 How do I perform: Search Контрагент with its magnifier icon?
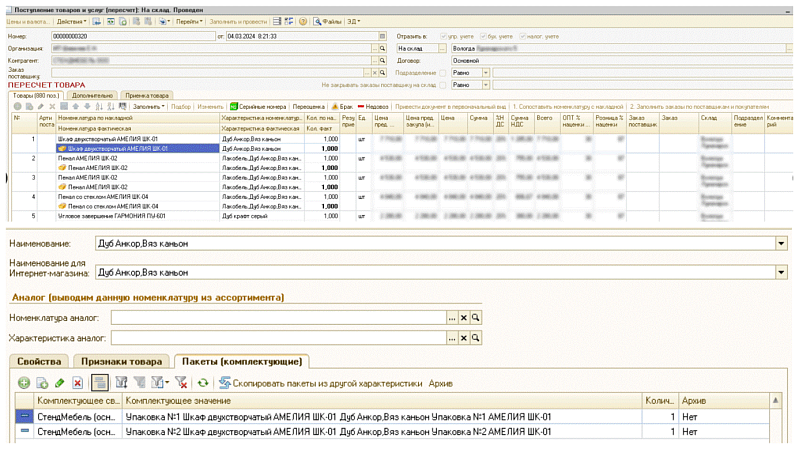(x=382, y=61)
